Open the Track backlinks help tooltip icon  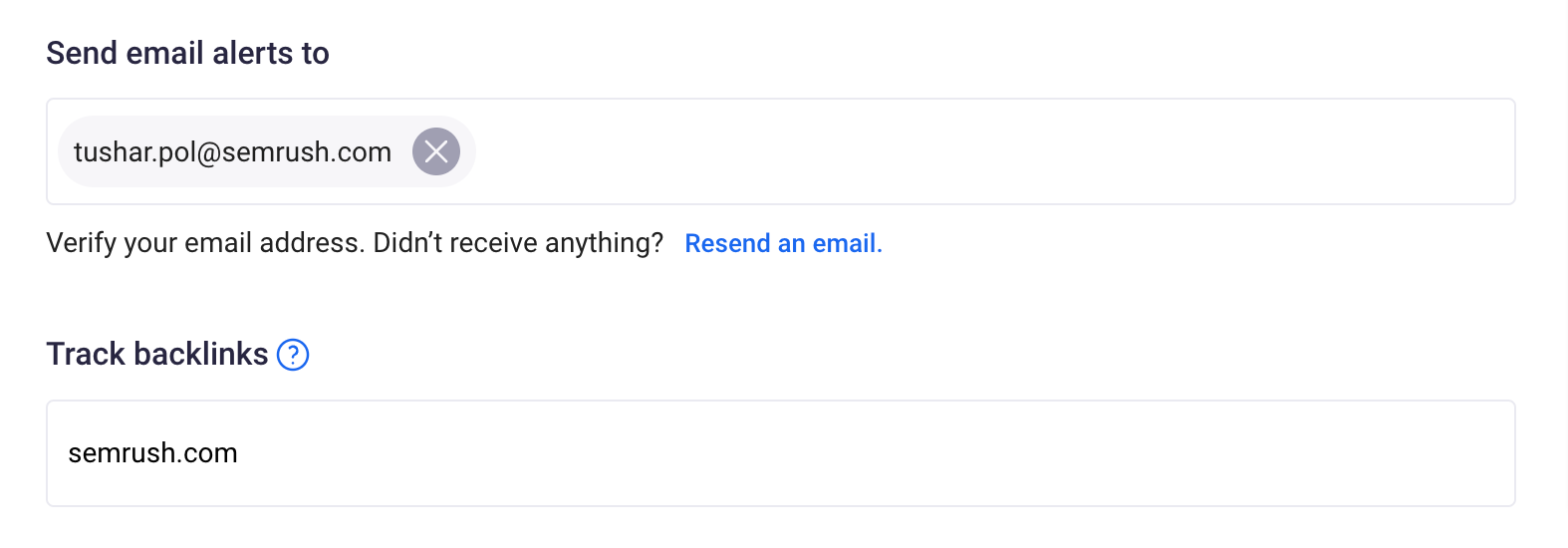click(293, 355)
